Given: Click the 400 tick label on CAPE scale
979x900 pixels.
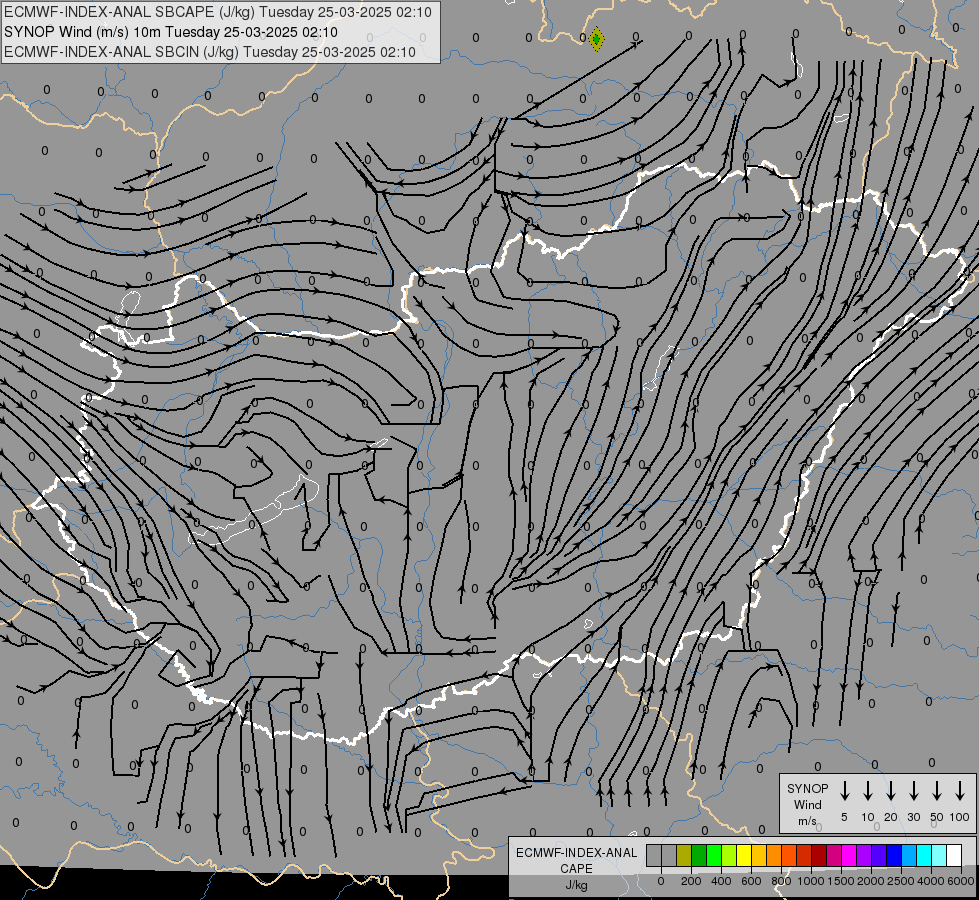Looking at the screenshot, I should click(x=721, y=881).
